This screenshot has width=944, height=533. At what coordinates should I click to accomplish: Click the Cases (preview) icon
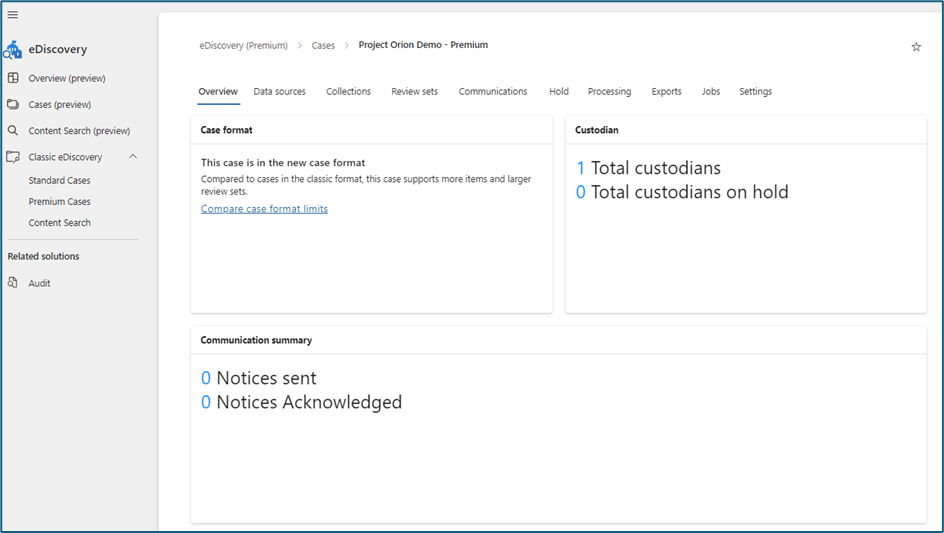[x=13, y=104]
